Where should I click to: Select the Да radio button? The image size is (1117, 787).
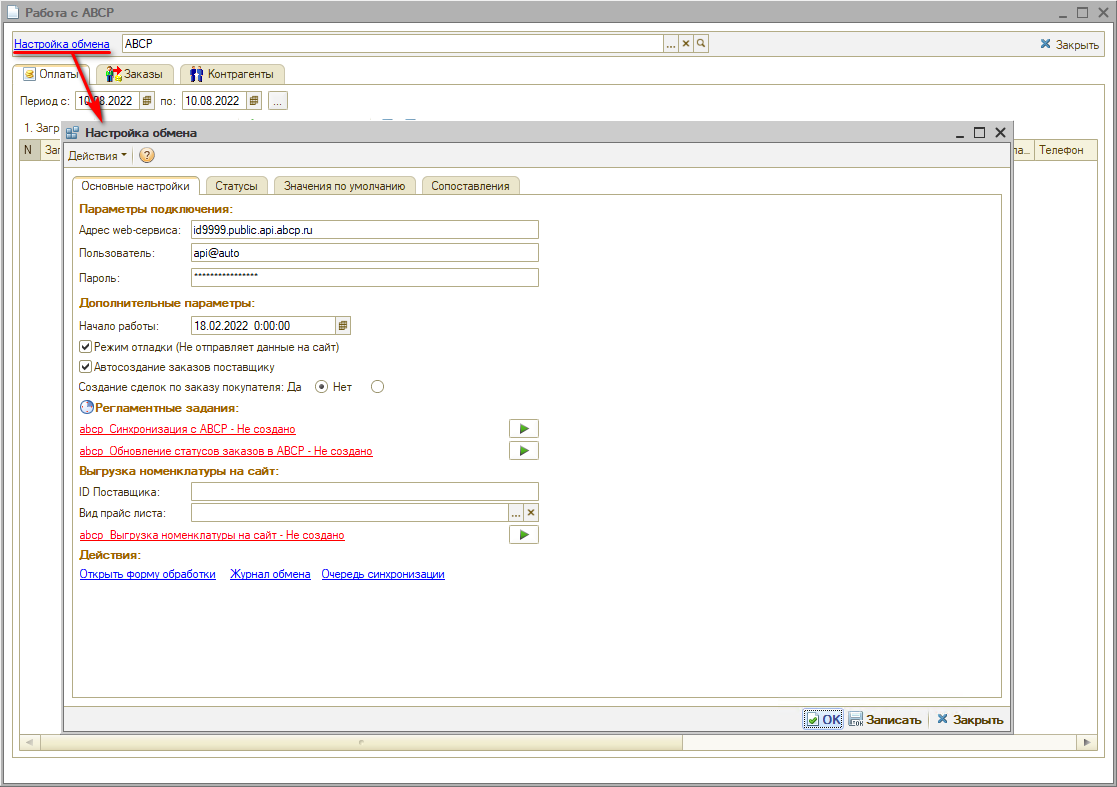click(x=321, y=387)
